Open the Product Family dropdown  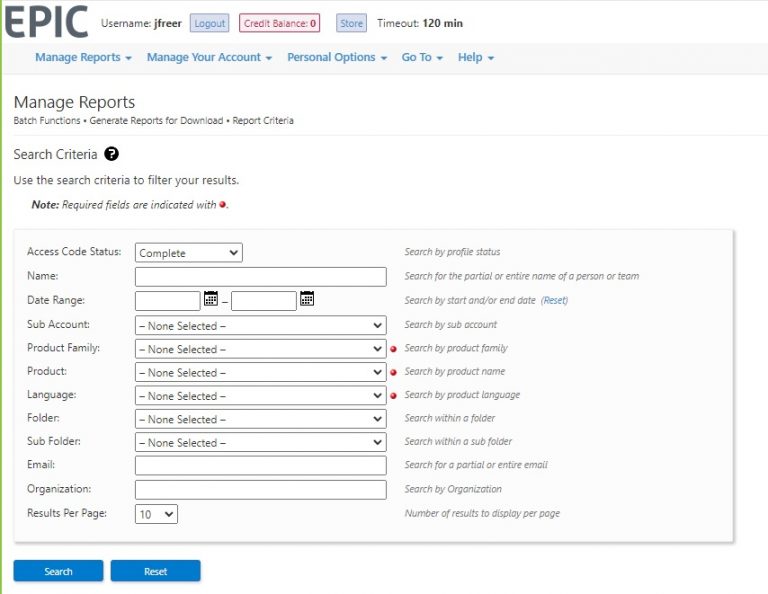click(x=260, y=349)
